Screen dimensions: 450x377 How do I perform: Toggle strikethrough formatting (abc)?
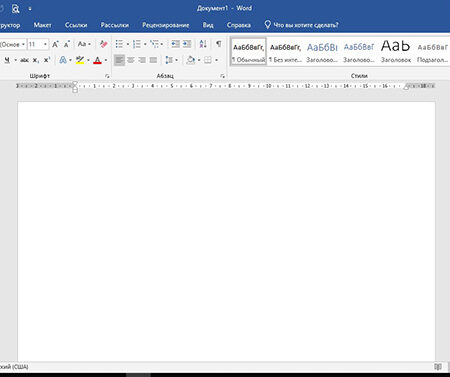coord(24,60)
